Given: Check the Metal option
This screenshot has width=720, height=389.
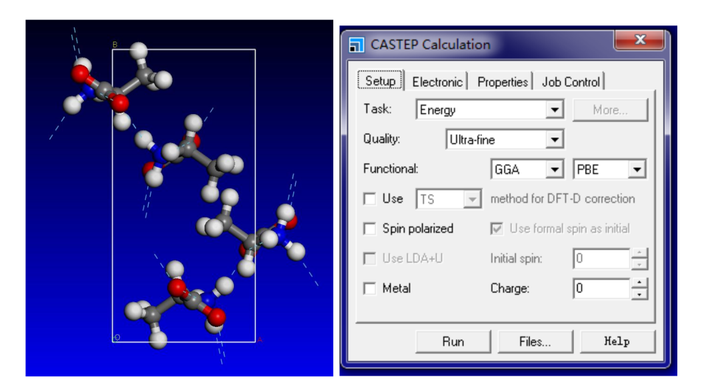Looking at the screenshot, I should pos(370,288).
